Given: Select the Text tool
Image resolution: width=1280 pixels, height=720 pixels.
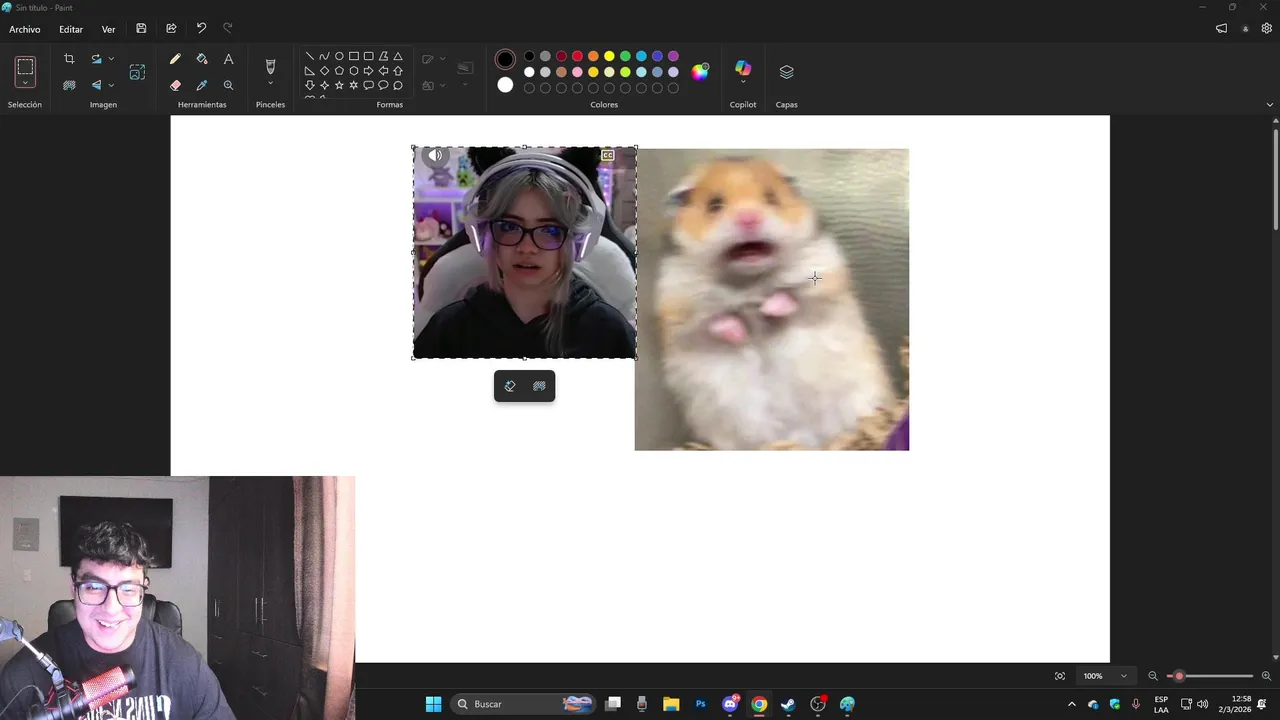Looking at the screenshot, I should (228, 59).
